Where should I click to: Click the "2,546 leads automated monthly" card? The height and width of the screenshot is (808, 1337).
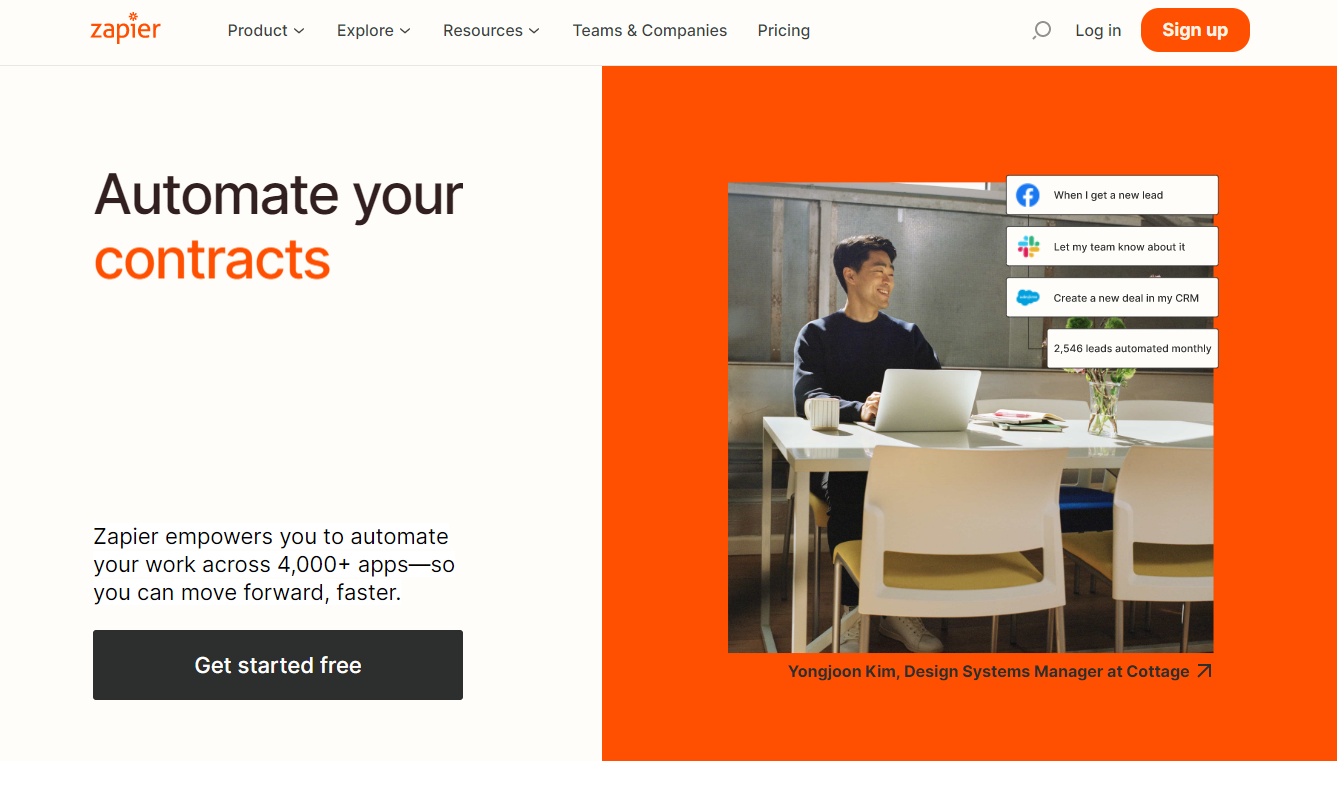1132,349
